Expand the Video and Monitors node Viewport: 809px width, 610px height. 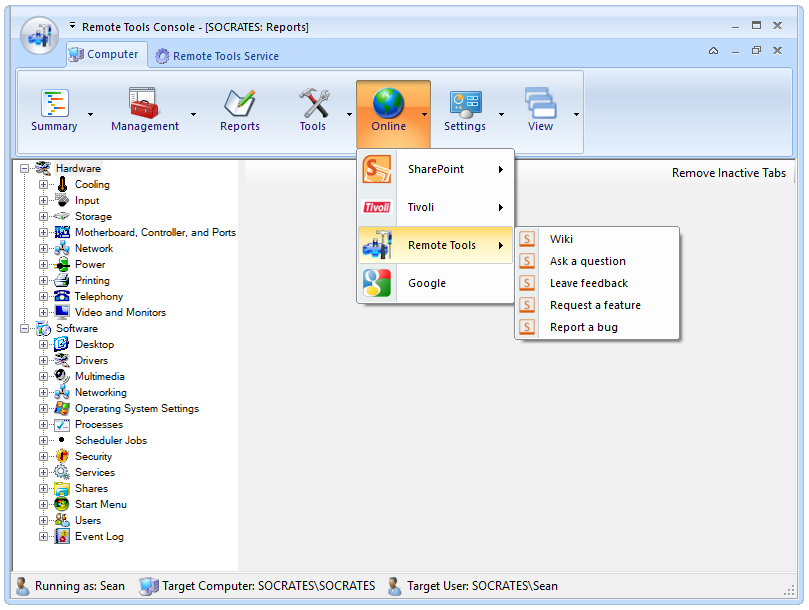click(x=43, y=312)
